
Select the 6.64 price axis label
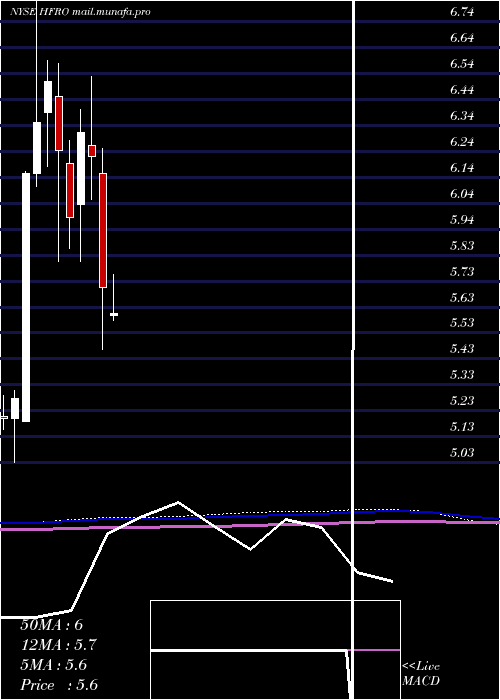pos(462,38)
